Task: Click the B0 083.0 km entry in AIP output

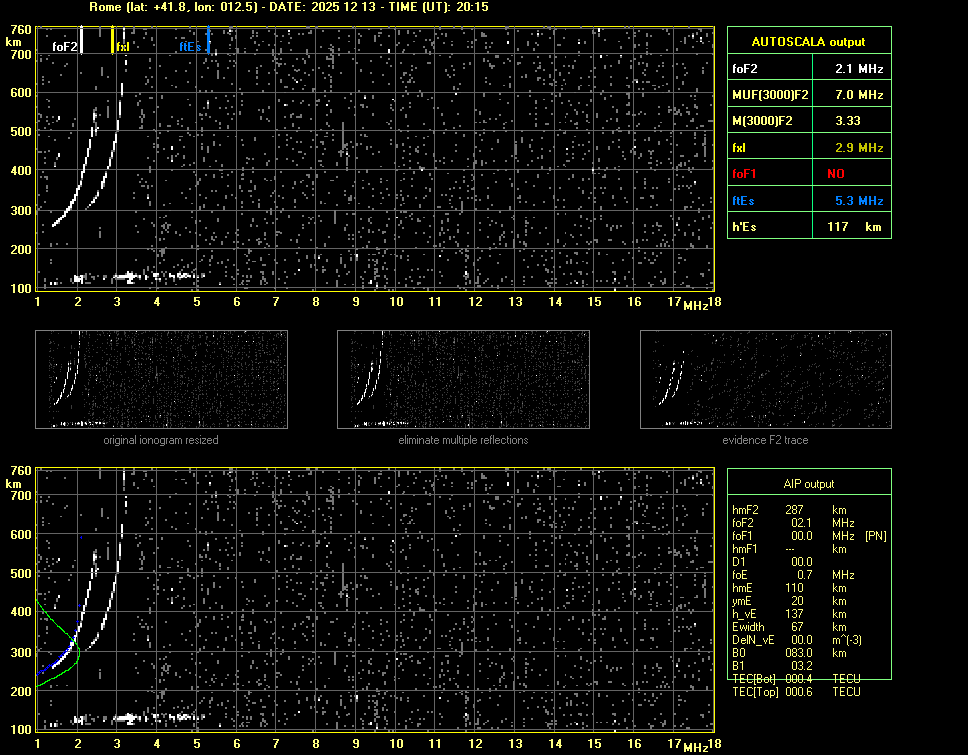Action: pos(797,653)
